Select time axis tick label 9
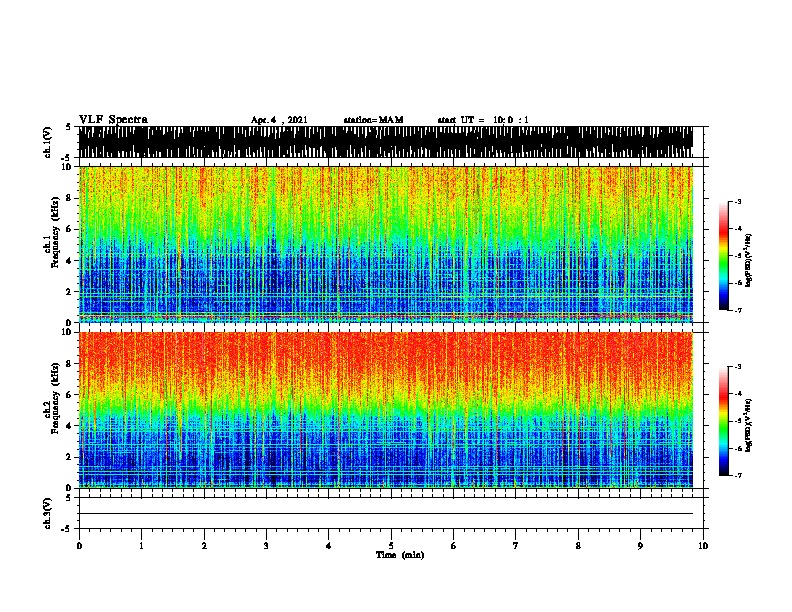This screenshot has height=612, width=792. 640,546
